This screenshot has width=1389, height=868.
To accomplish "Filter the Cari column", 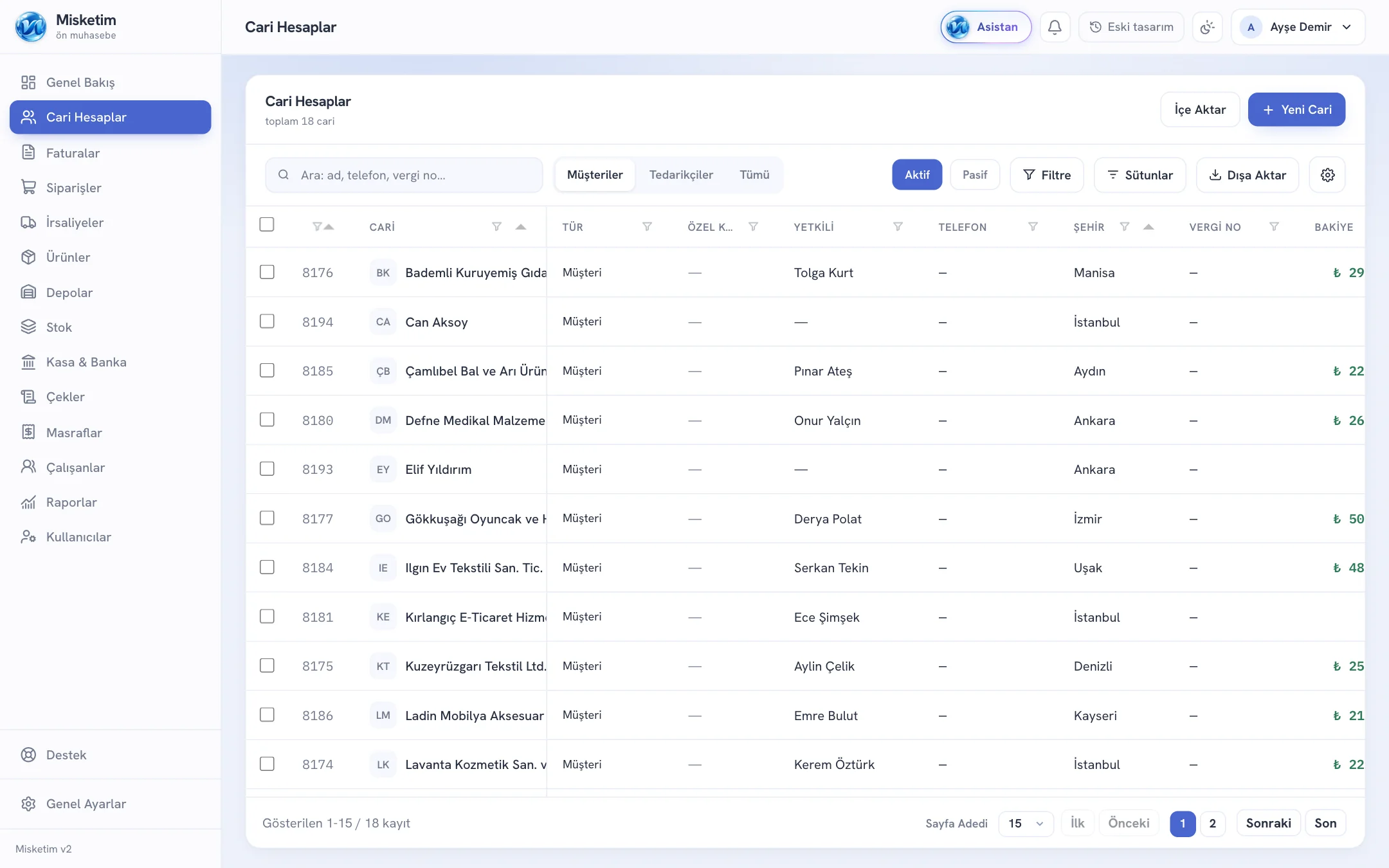I will click(x=496, y=226).
